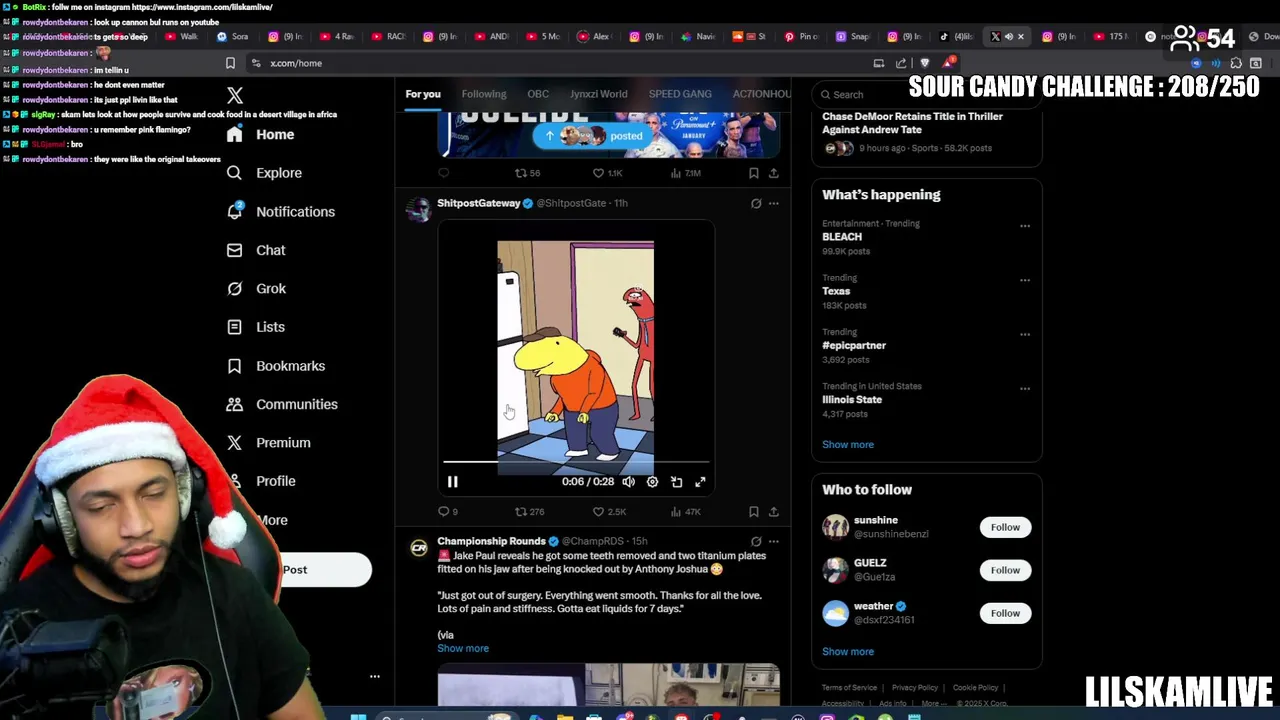Open Lists in the sidebar
The width and height of the screenshot is (1280, 720).
[256, 327]
